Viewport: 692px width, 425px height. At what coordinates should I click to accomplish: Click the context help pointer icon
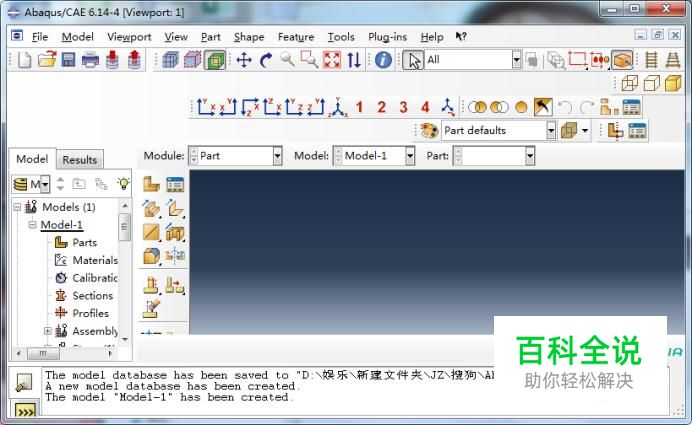(x=461, y=37)
